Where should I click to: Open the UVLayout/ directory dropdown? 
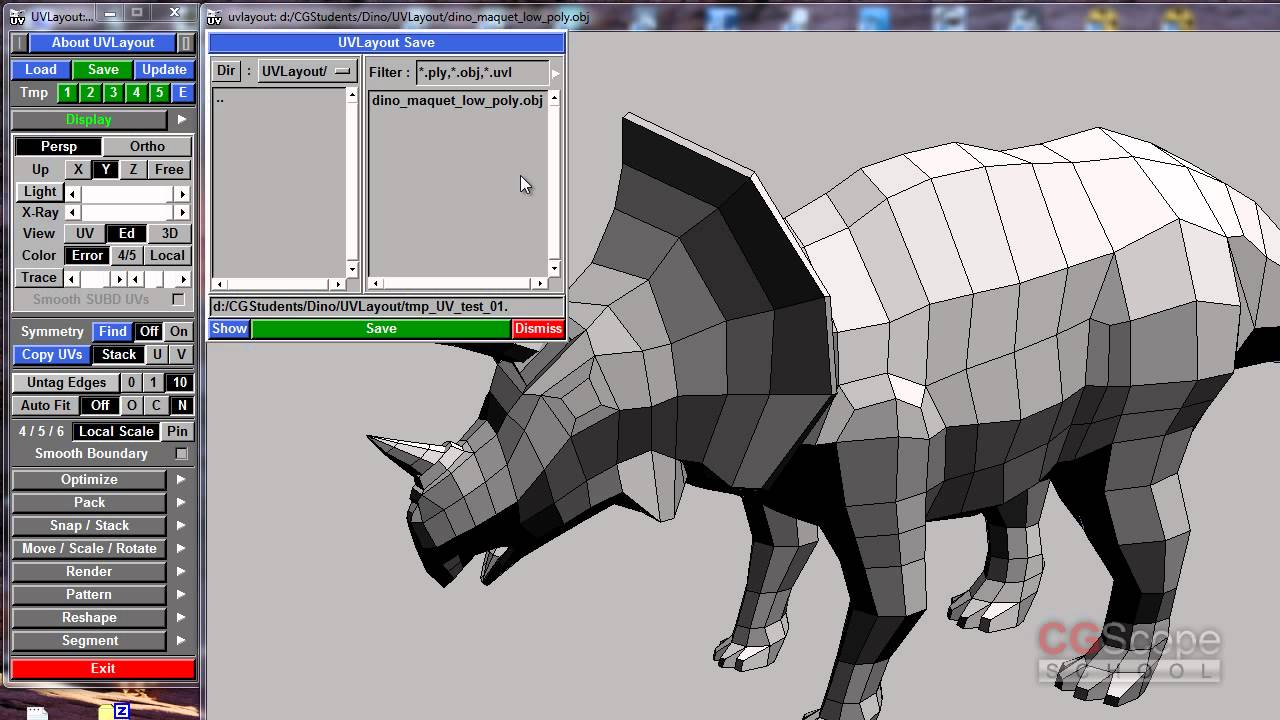pyautogui.click(x=308, y=72)
